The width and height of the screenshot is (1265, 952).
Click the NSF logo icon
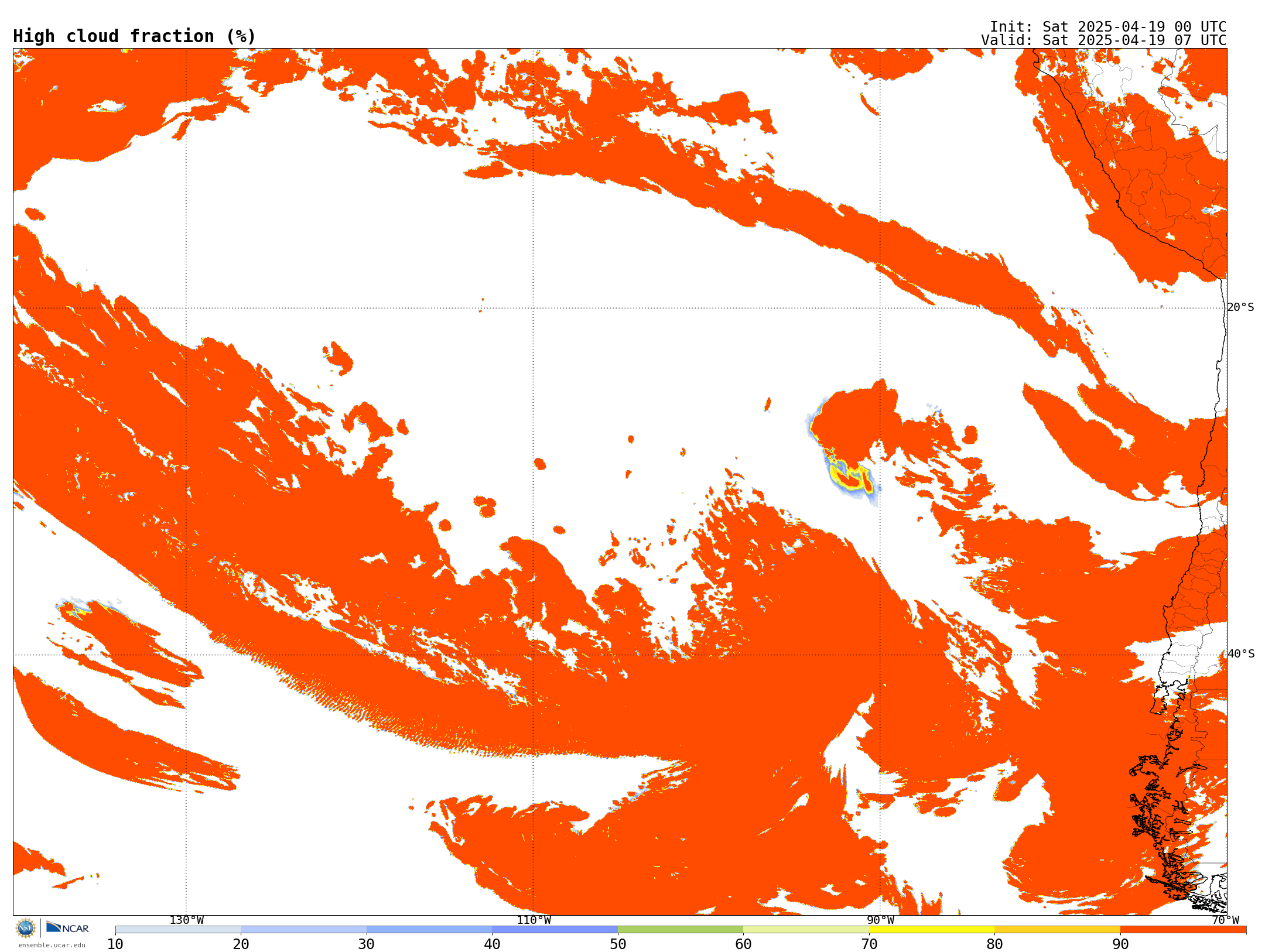tap(26, 928)
